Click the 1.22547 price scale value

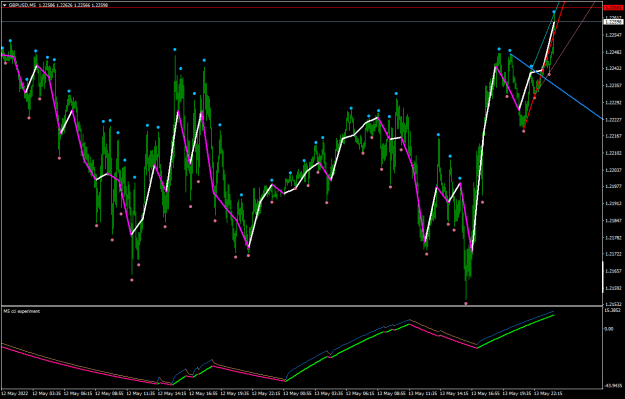click(613, 35)
